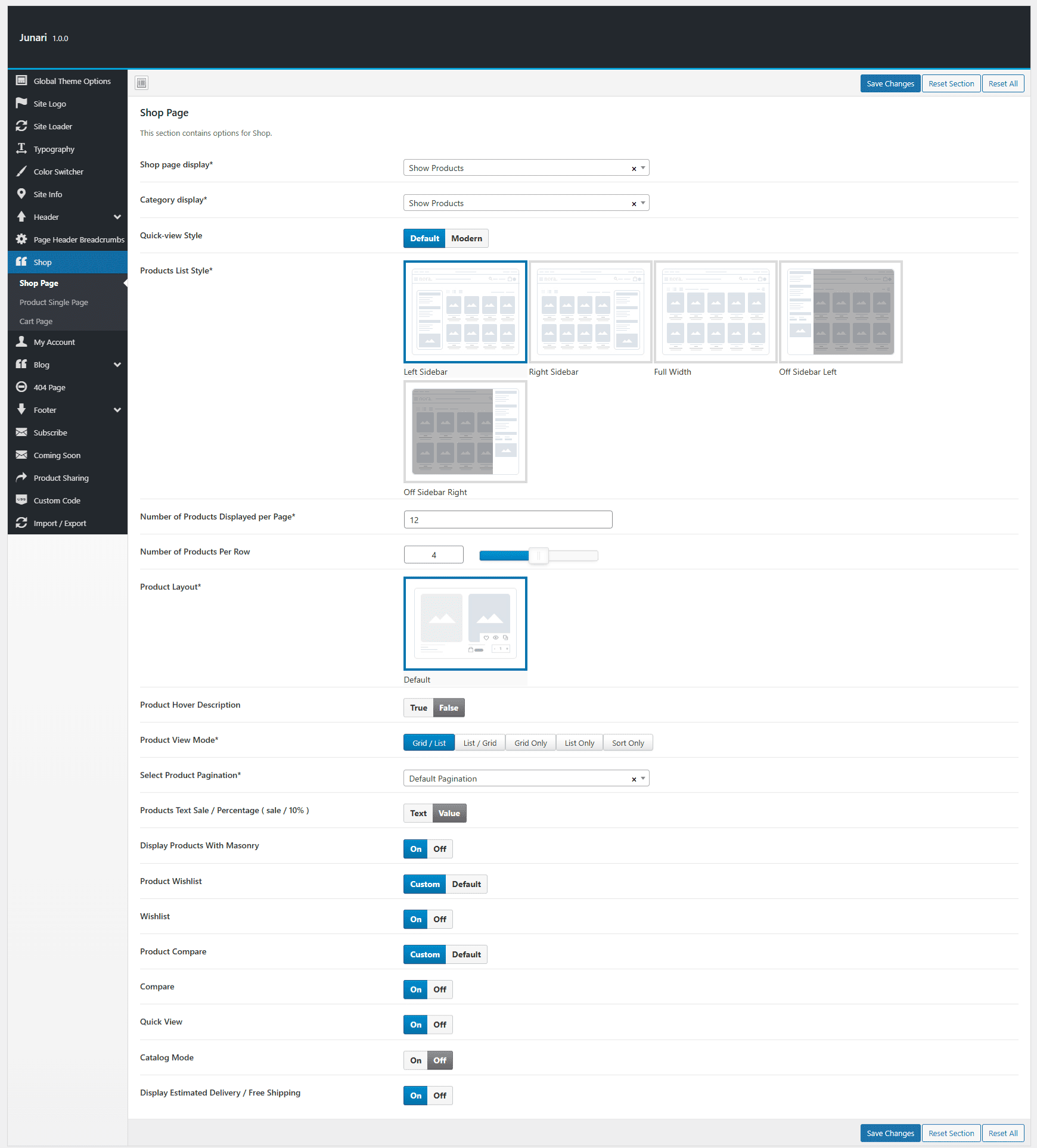Open Select Product Pagination dropdown
Screen dimensions: 1037x1148
(526, 779)
